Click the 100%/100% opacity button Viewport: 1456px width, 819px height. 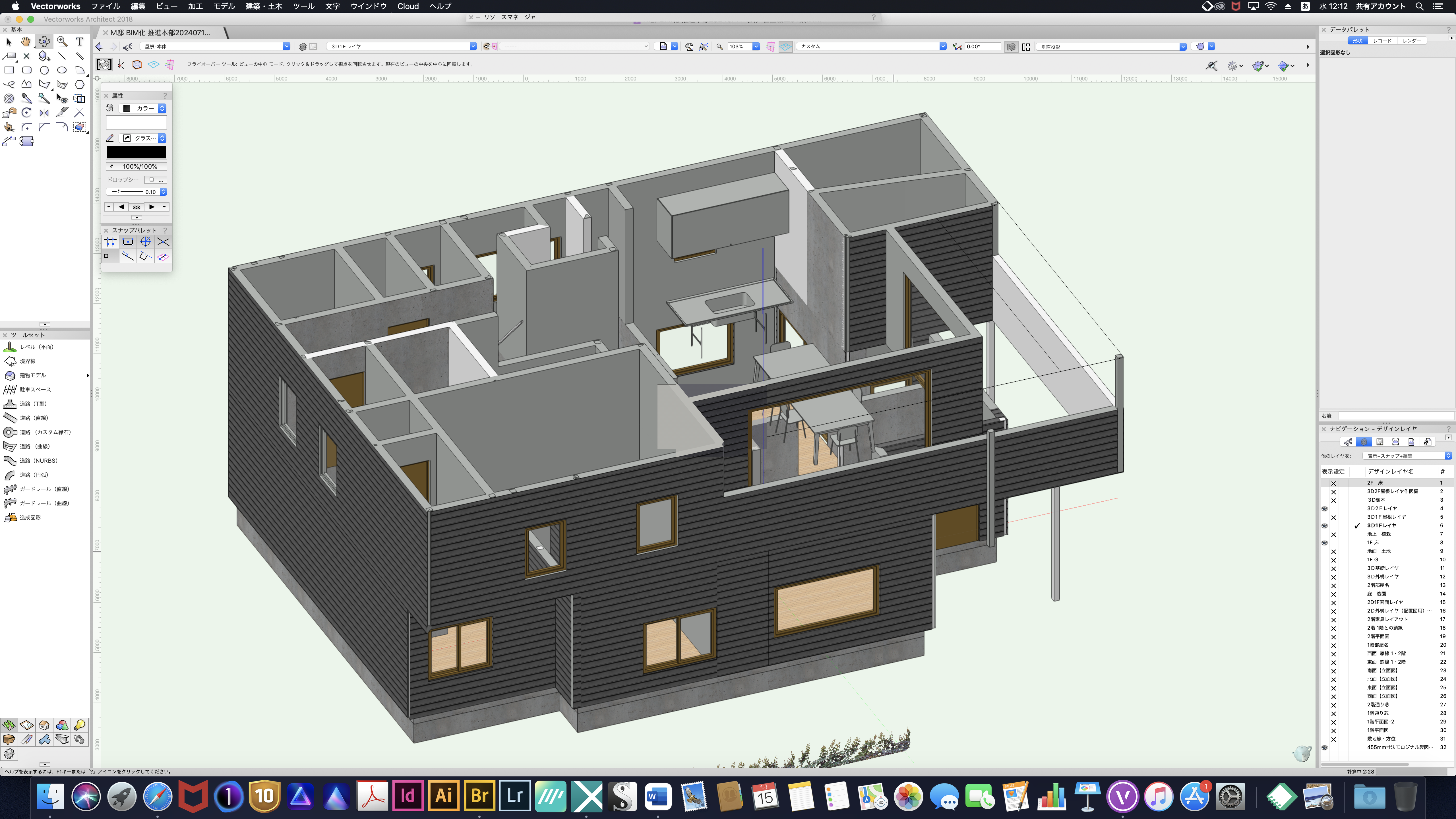pyautogui.click(x=136, y=166)
